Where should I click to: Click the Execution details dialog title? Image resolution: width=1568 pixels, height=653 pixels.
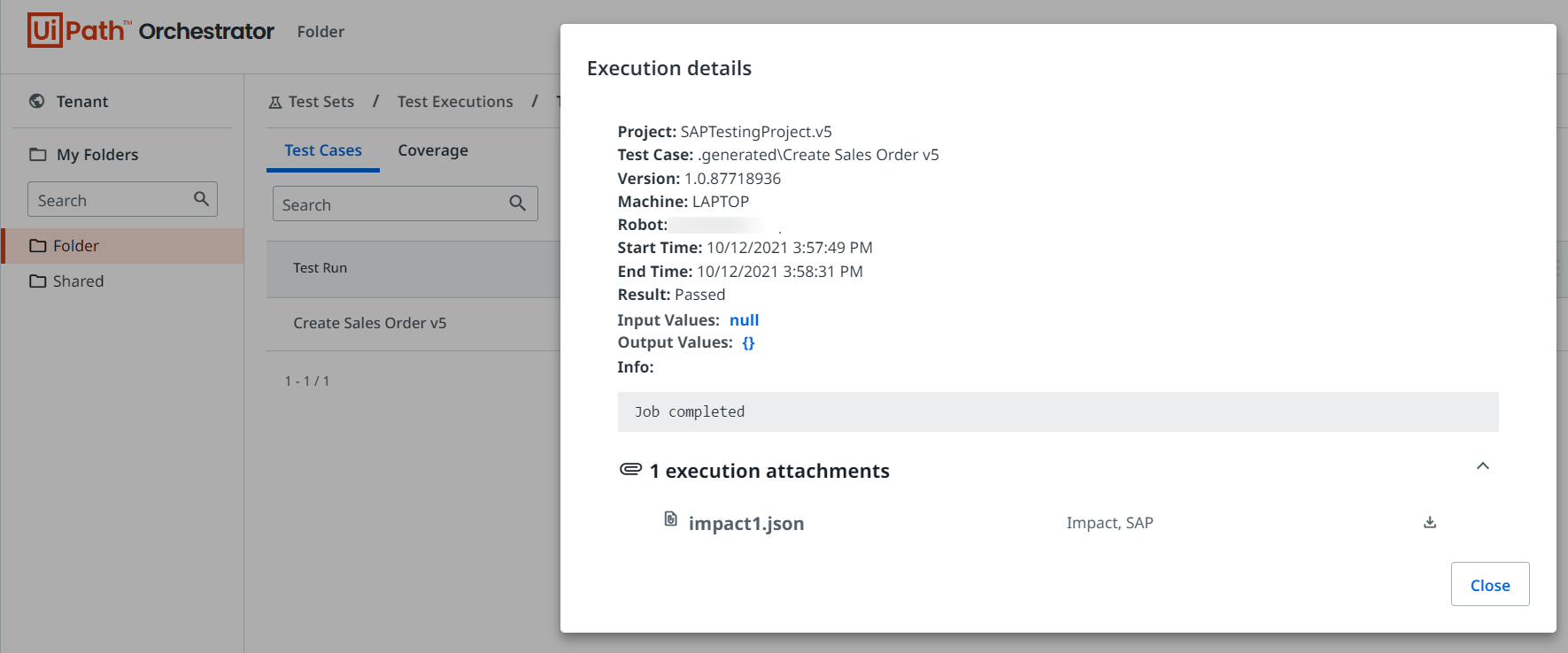pyautogui.click(x=669, y=68)
